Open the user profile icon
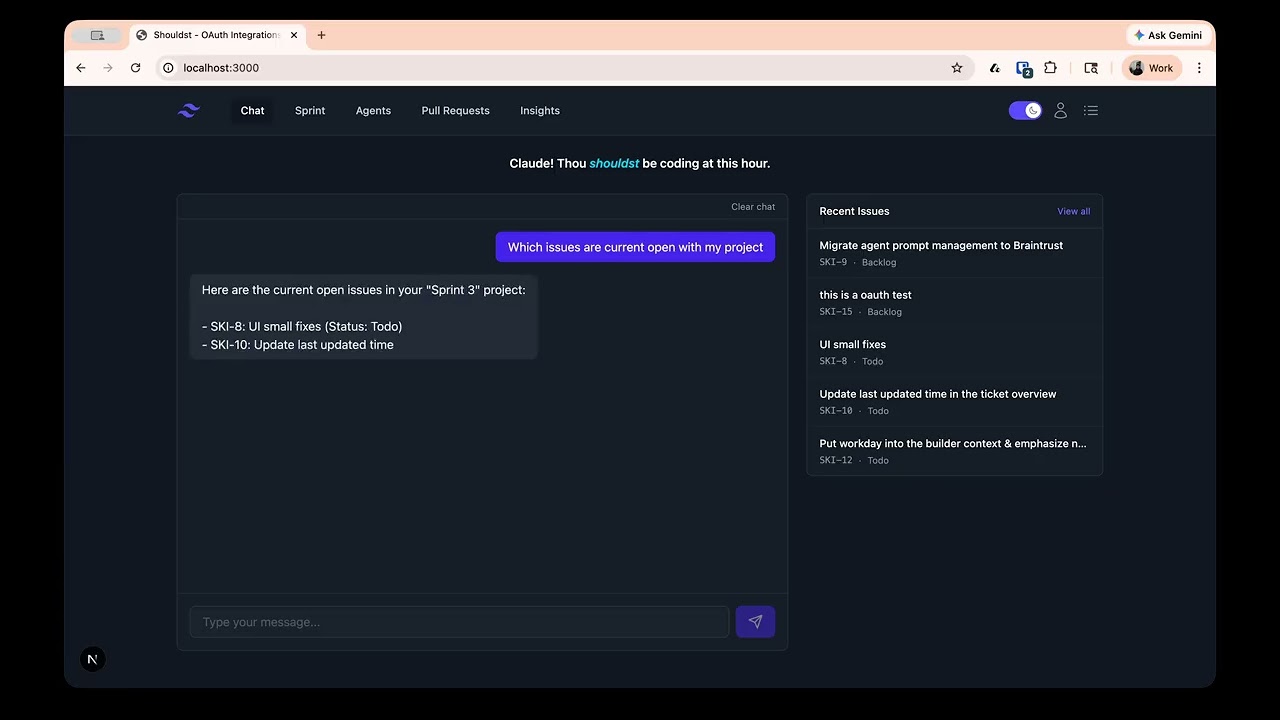Screen dimensions: 1280x720 coord(1061,111)
